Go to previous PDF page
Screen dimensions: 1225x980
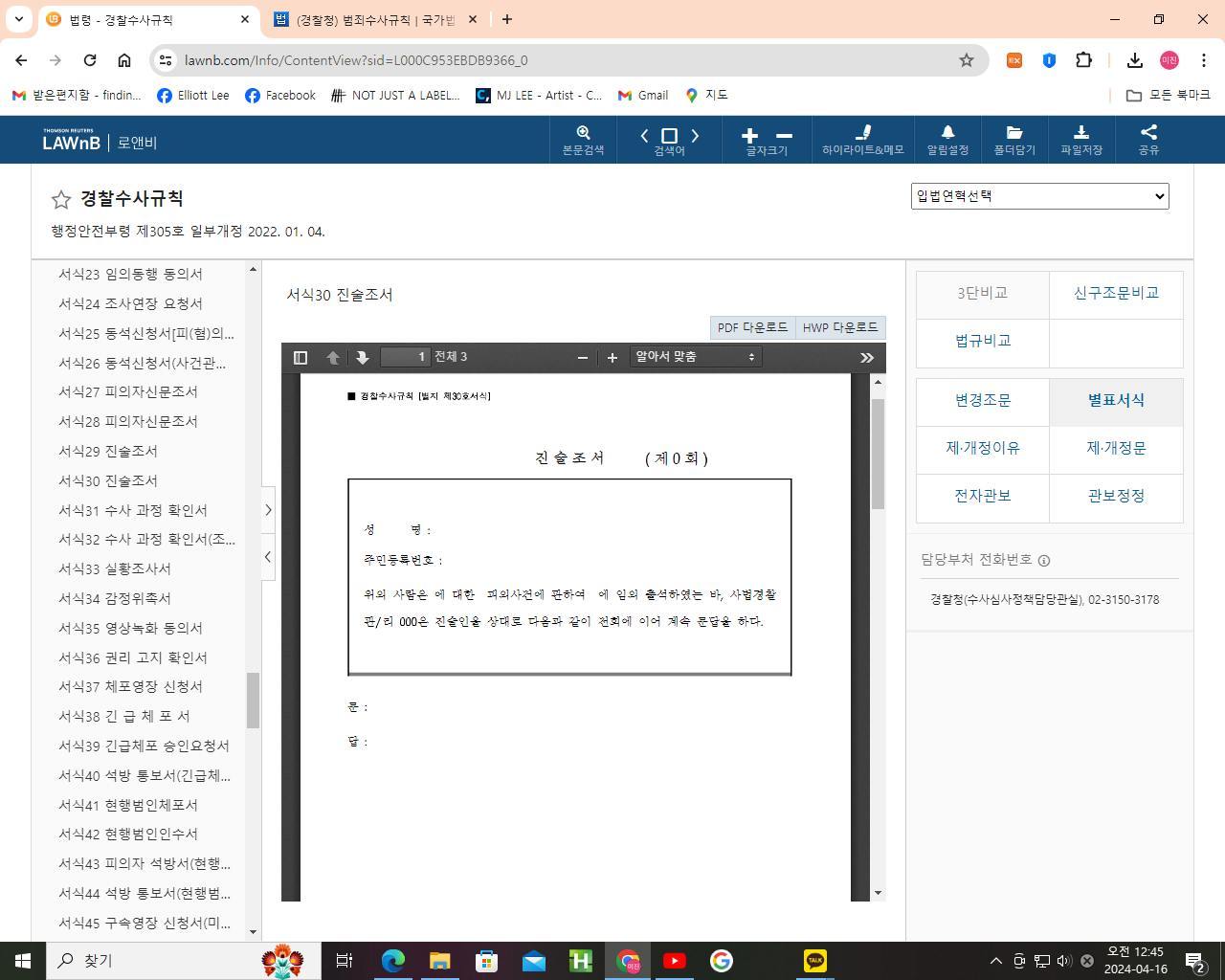point(333,357)
